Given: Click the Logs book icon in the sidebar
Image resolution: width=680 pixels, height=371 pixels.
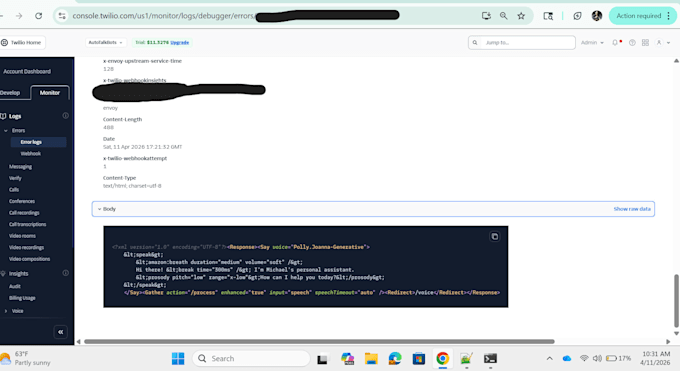Looking at the screenshot, I should 3,116.
